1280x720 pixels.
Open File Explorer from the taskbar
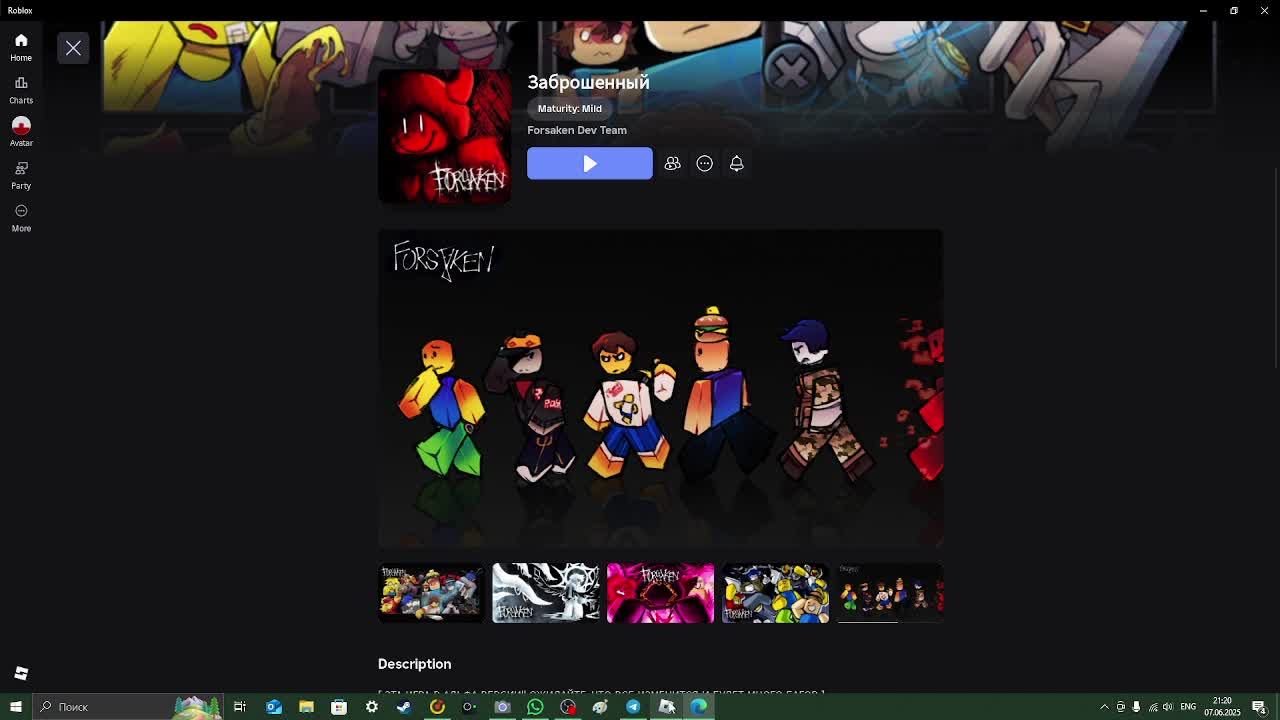point(306,707)
